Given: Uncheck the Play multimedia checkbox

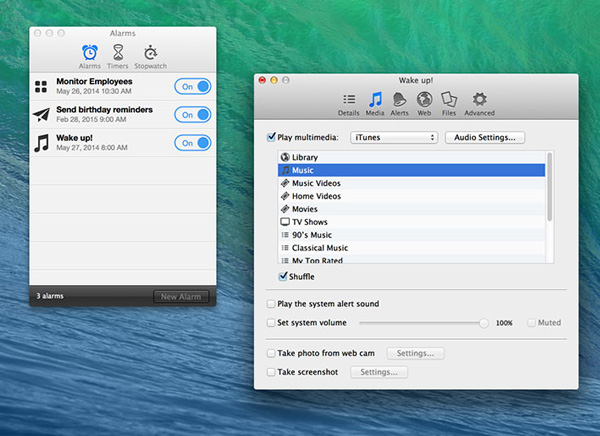Looking at the screenshot, I should (x=271, y=137).
